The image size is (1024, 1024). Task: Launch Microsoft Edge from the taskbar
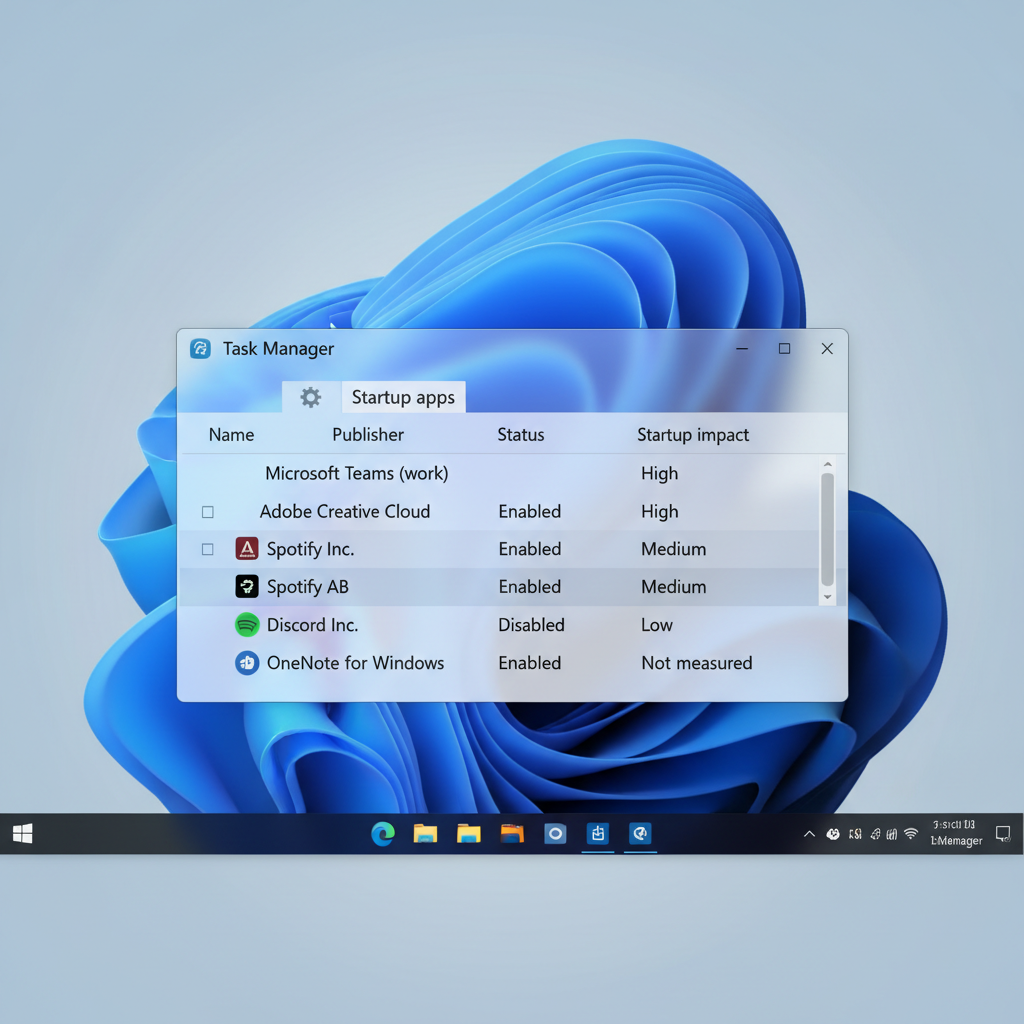pyautogui.click(x=383, y=834)
